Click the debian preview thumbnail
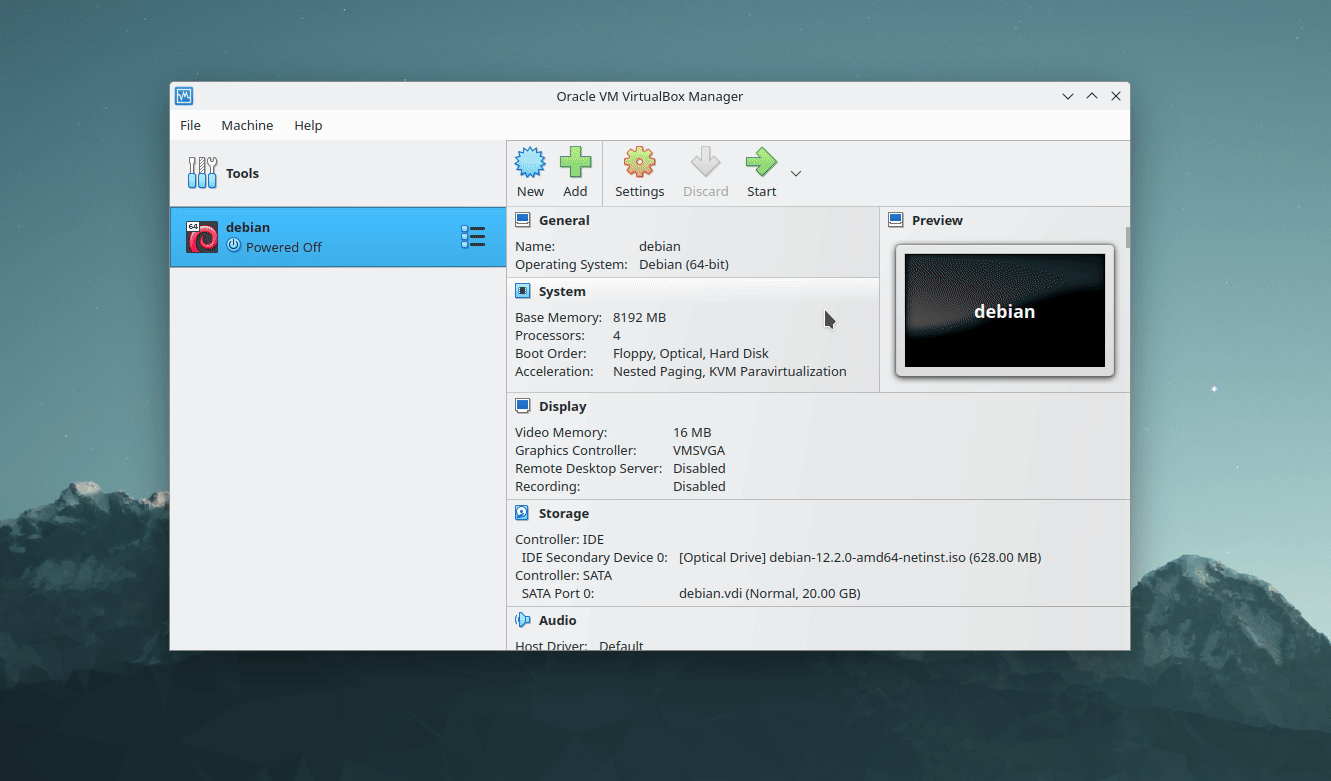This screenshot has height=781, width=1331. [1005, 311]
